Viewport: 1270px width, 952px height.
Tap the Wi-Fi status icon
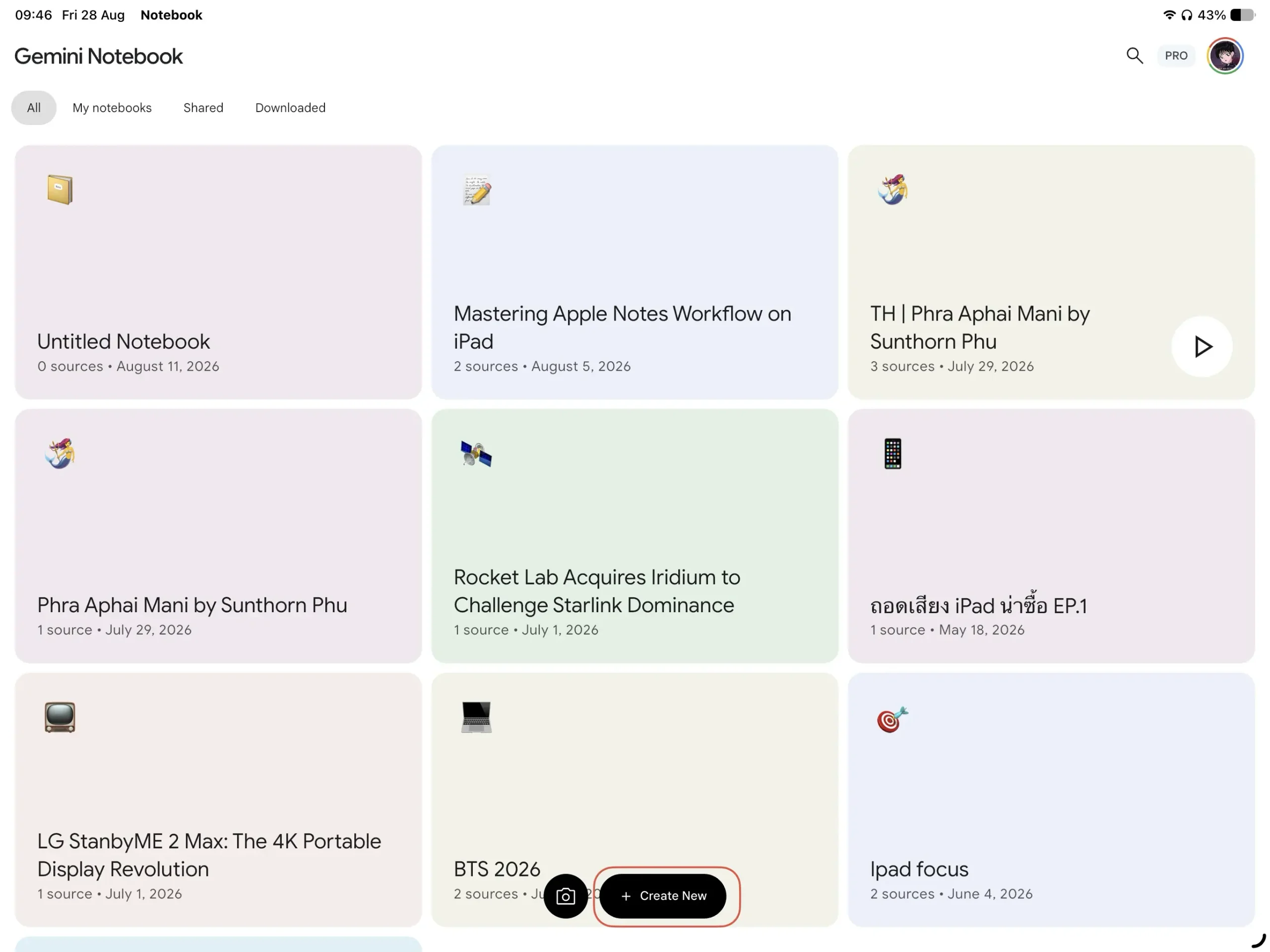click(x=1169, y=15)
